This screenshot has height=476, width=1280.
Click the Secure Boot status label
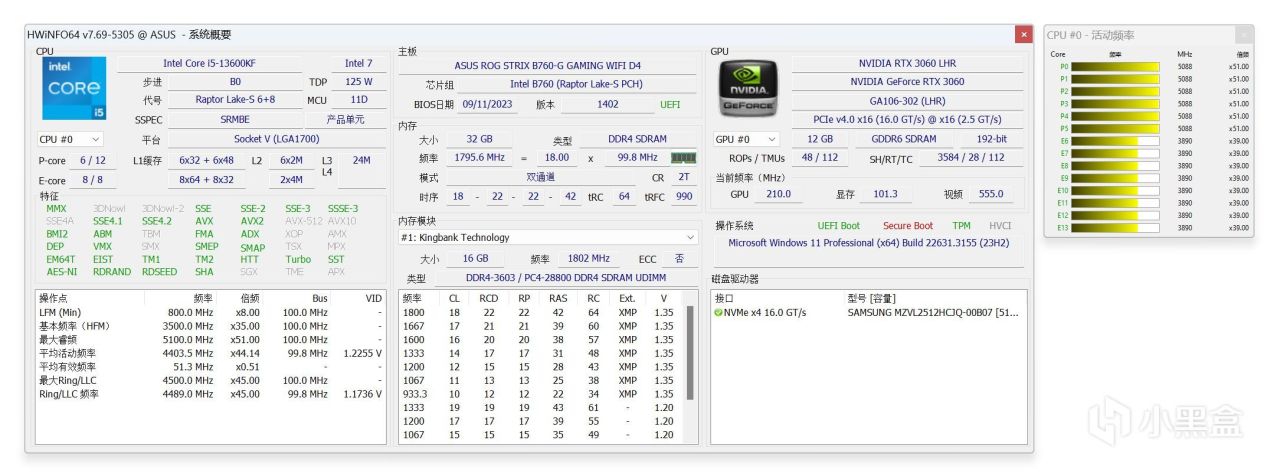(x=907, y=226)
